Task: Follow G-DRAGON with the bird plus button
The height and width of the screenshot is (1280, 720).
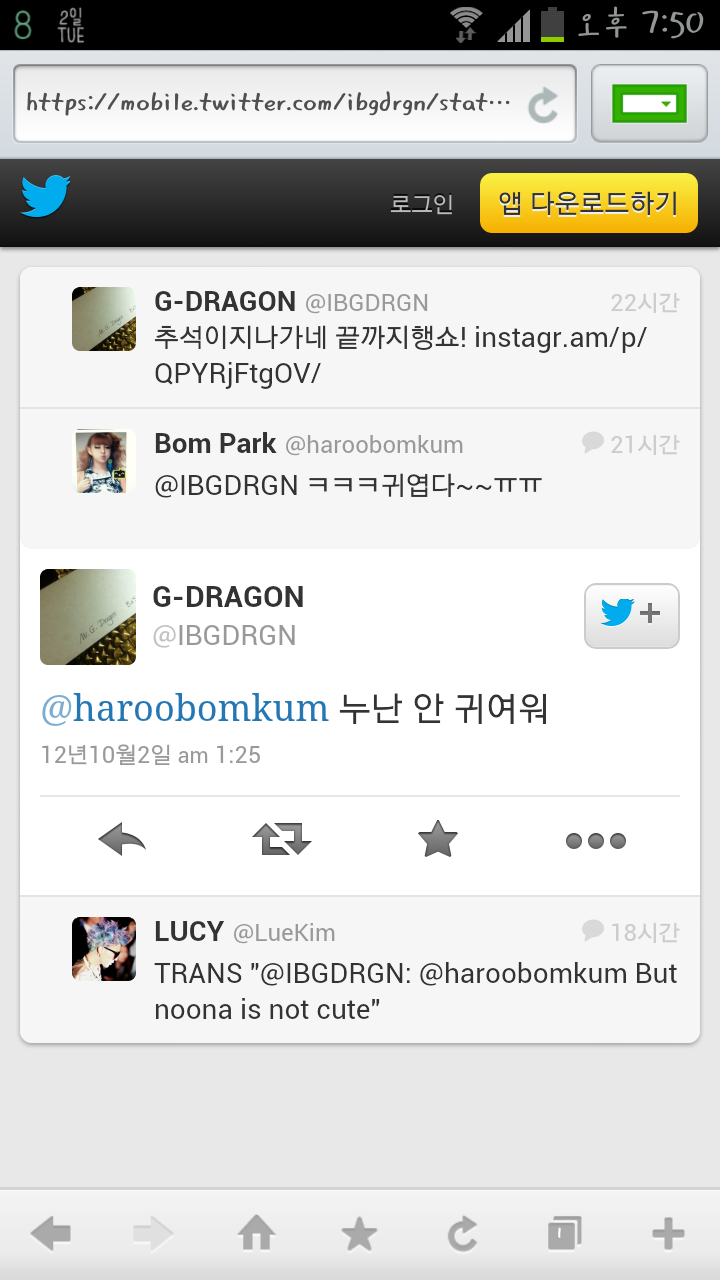Action: pos(632,616)
